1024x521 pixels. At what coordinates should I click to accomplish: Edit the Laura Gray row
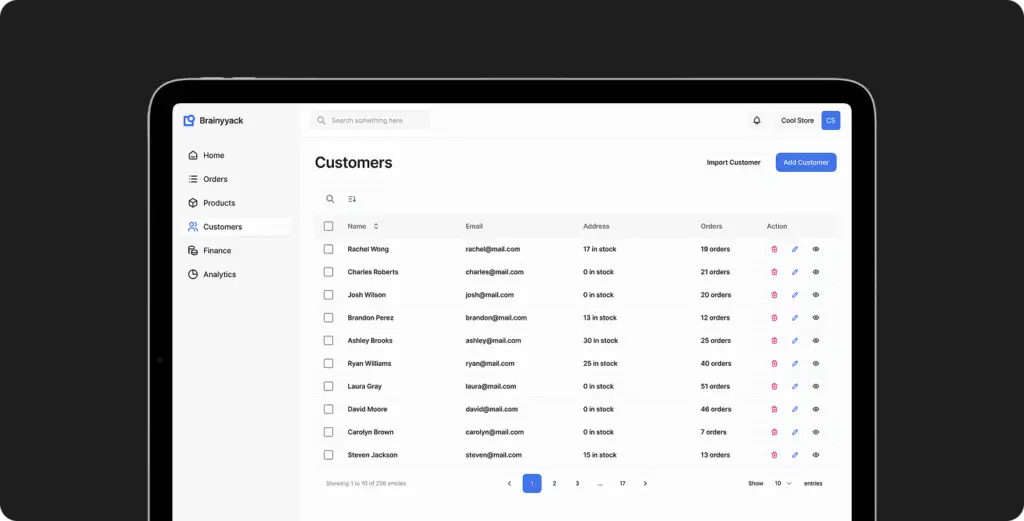pos(795,386)
